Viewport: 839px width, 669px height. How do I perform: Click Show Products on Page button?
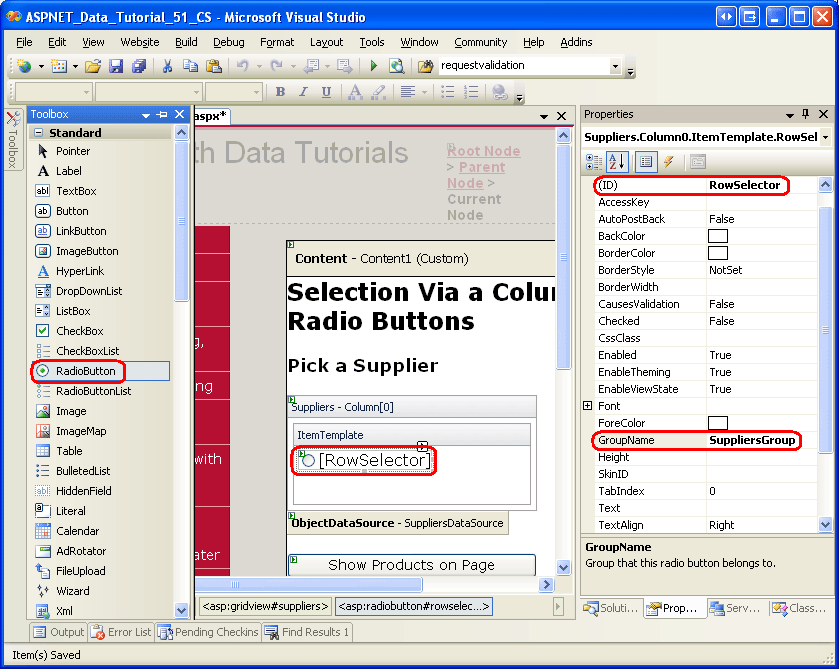coord(411,565)
